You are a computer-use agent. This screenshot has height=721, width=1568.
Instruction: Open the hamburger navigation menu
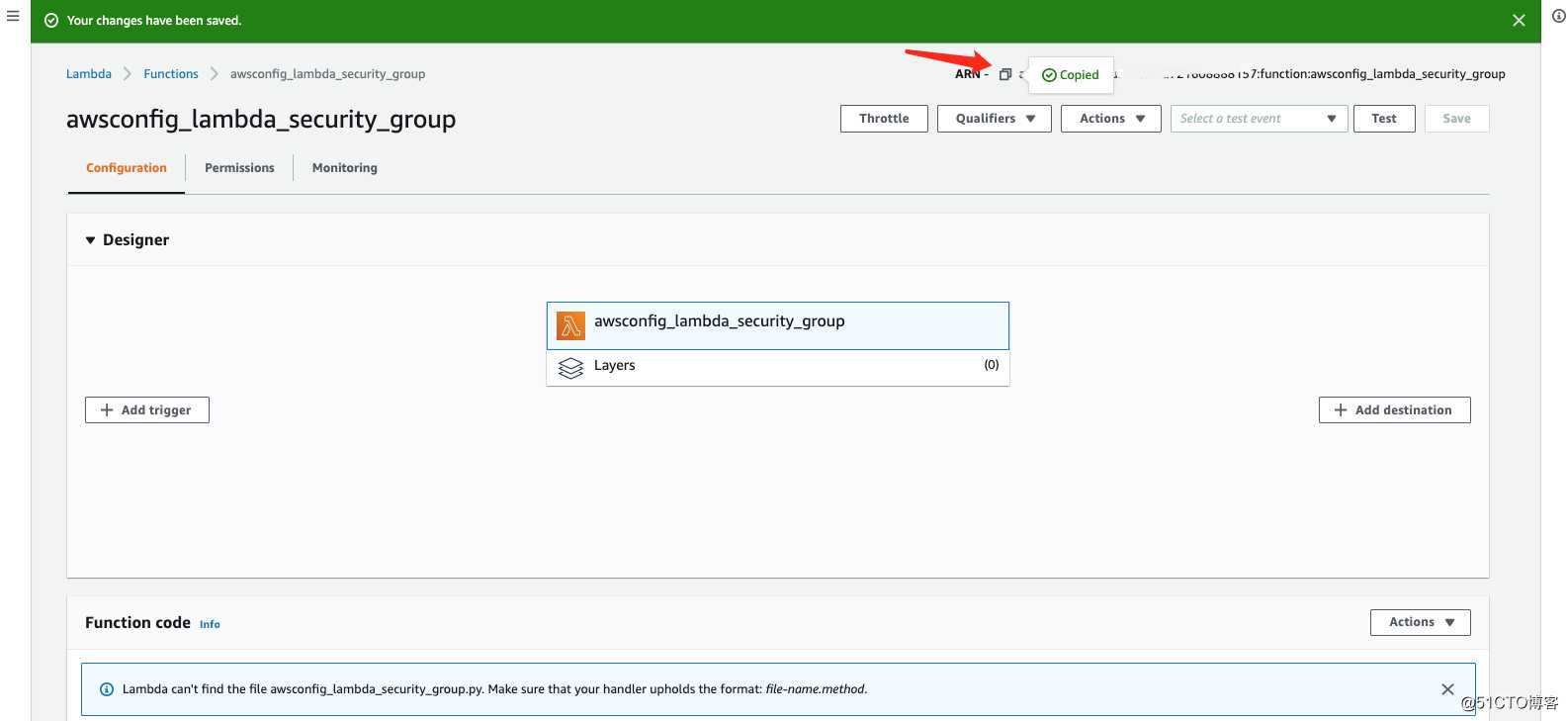(13, 16)
